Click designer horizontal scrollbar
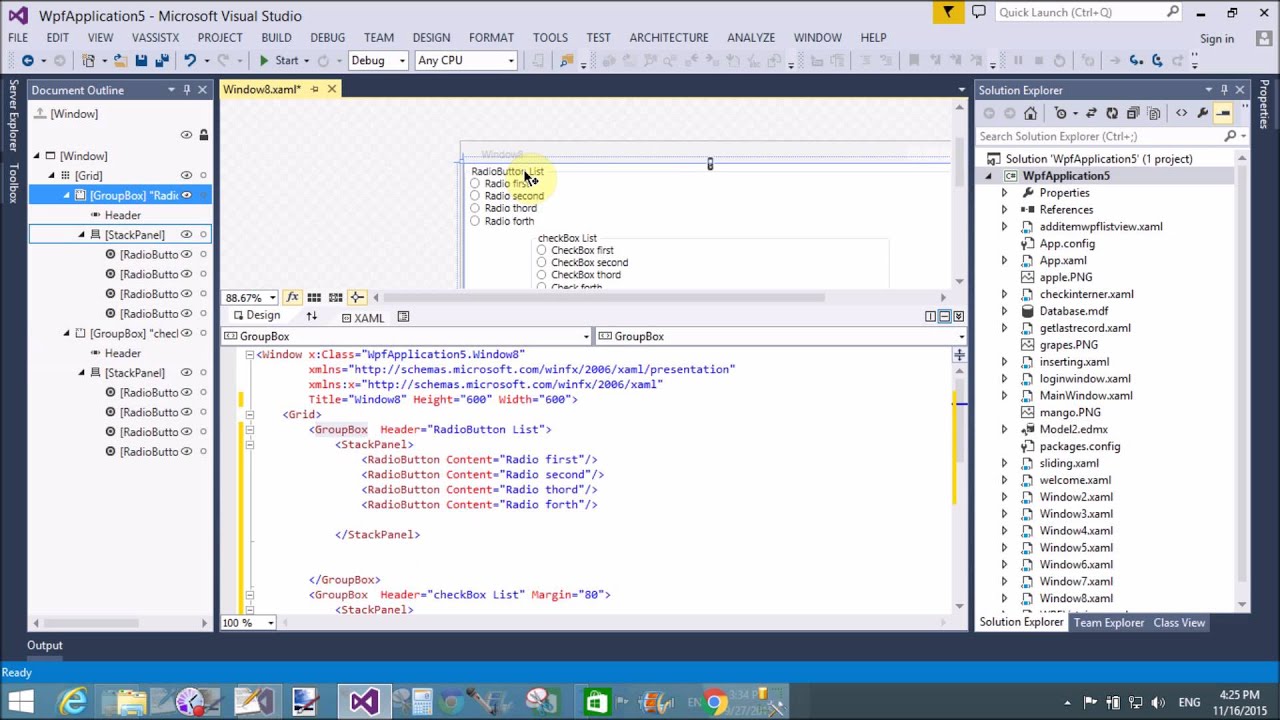This screenshot has width=1280, height=720. 604,297
